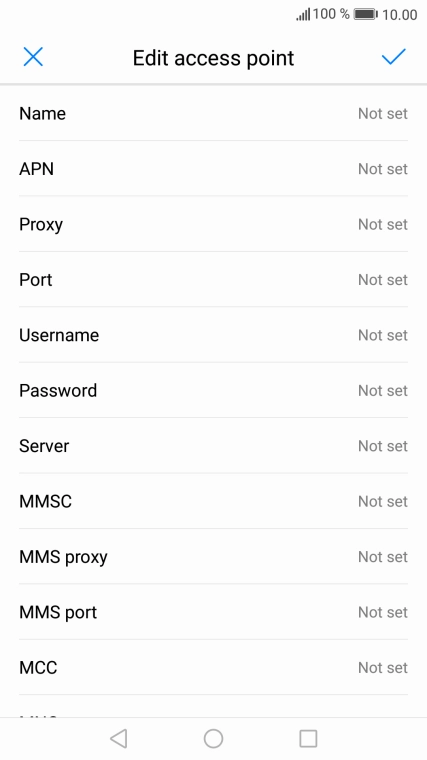Tap the circular home navigation icon
The width and height of the screenshot is (427, 760).
[x=213, y=739]
